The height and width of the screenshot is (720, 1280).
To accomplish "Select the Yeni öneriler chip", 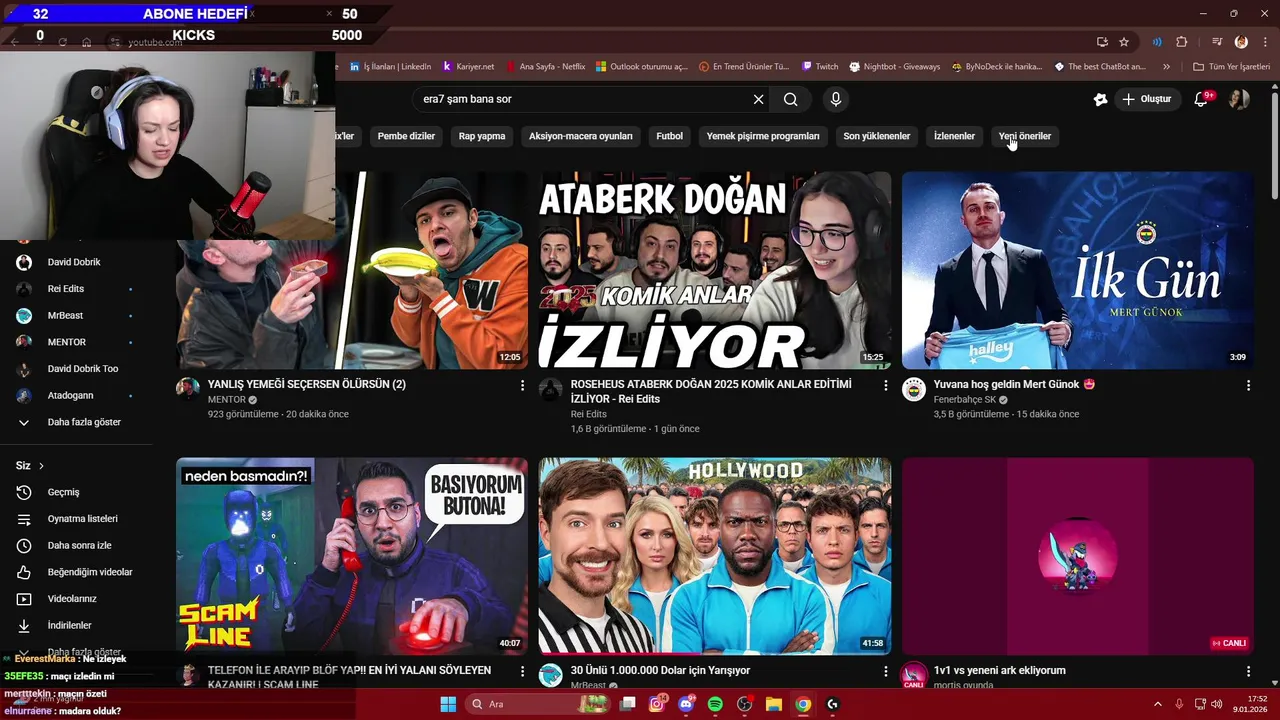I will point(1025,136).
